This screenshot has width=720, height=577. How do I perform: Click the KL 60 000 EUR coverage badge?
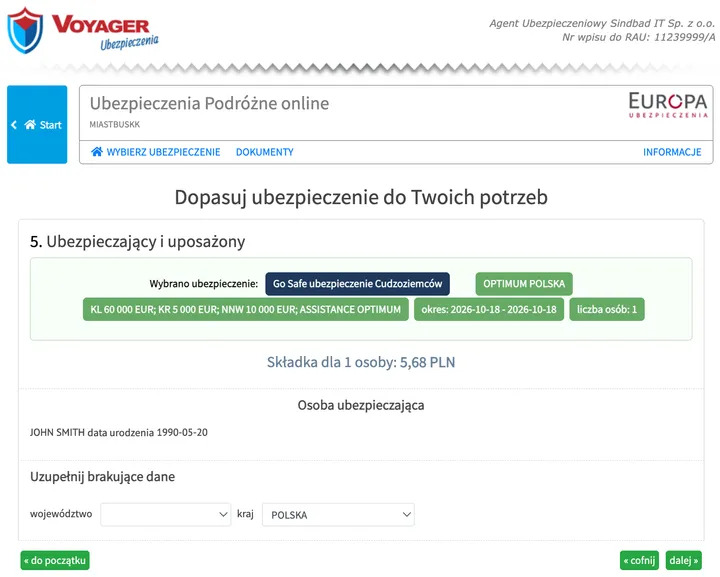click(x=246, y=309)
